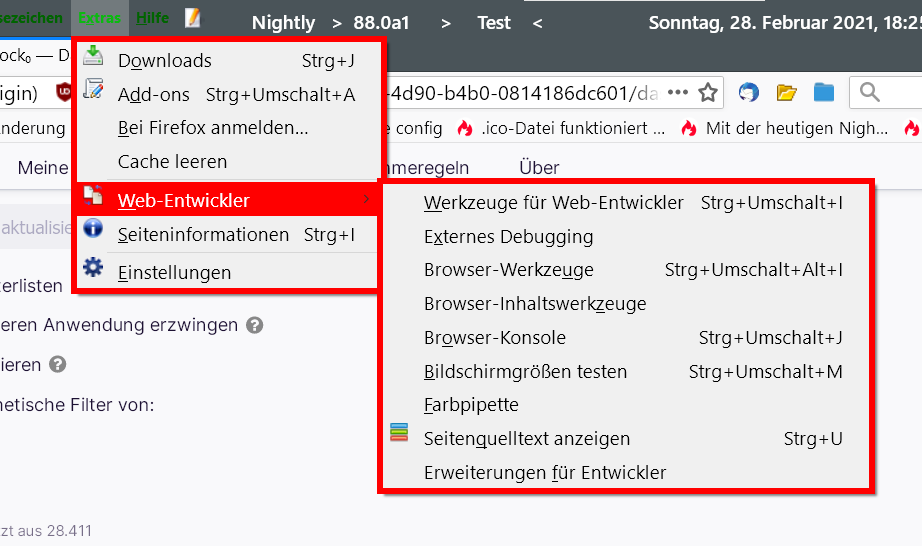Click the notepad icon beside Hilfe
922x546 pixels.
pos(193,18)
